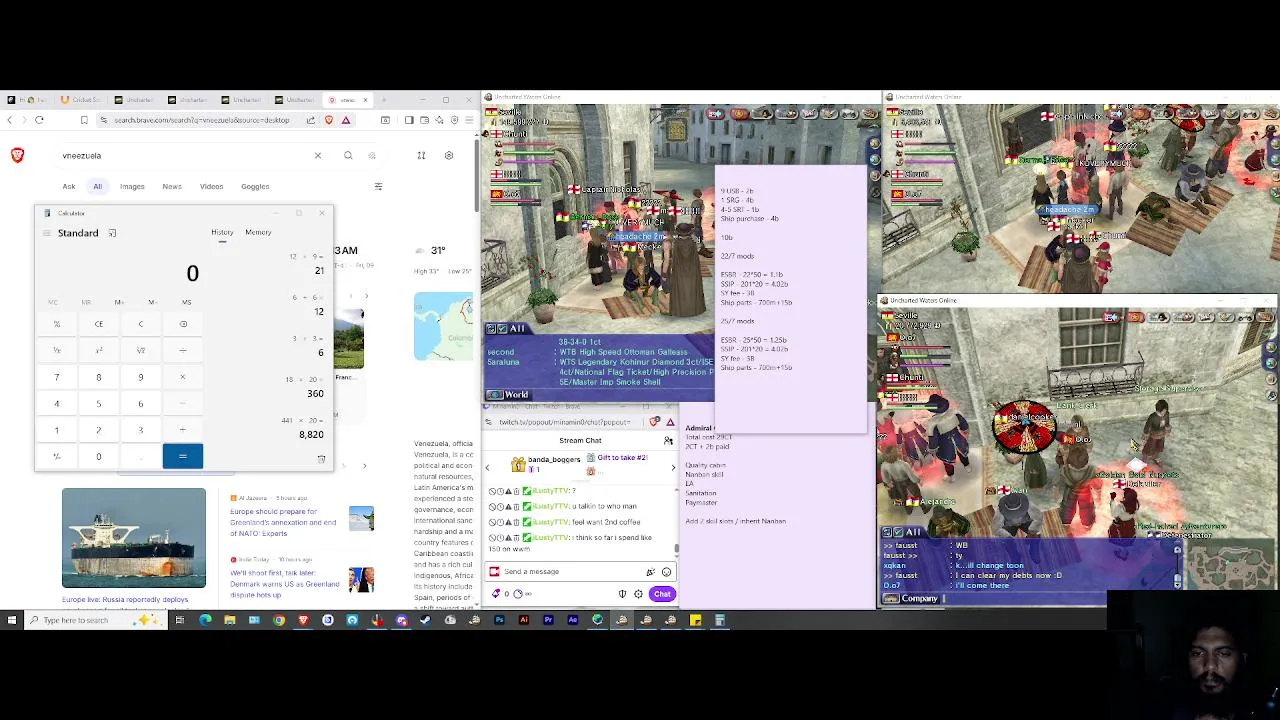Switch to the Cricket browser tab
This screenshot has height=720, width=1280.
tap(79, 100)
